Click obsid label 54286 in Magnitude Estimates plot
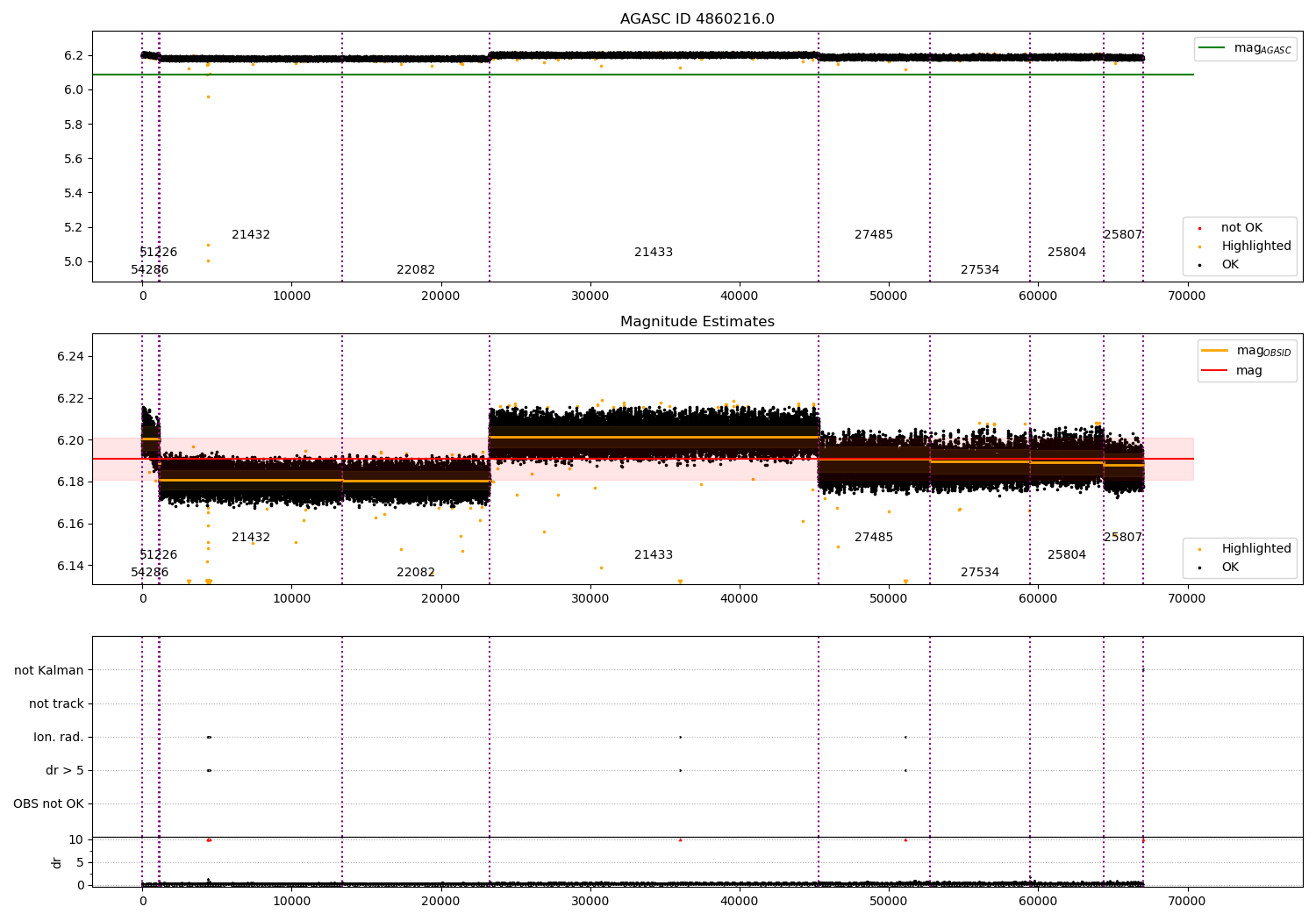The width and height of the screenshot is (1316, 921). click(150, 573)
